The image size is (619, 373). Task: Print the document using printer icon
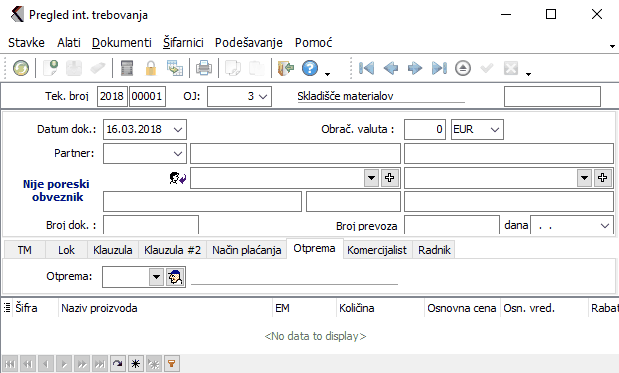204,68
